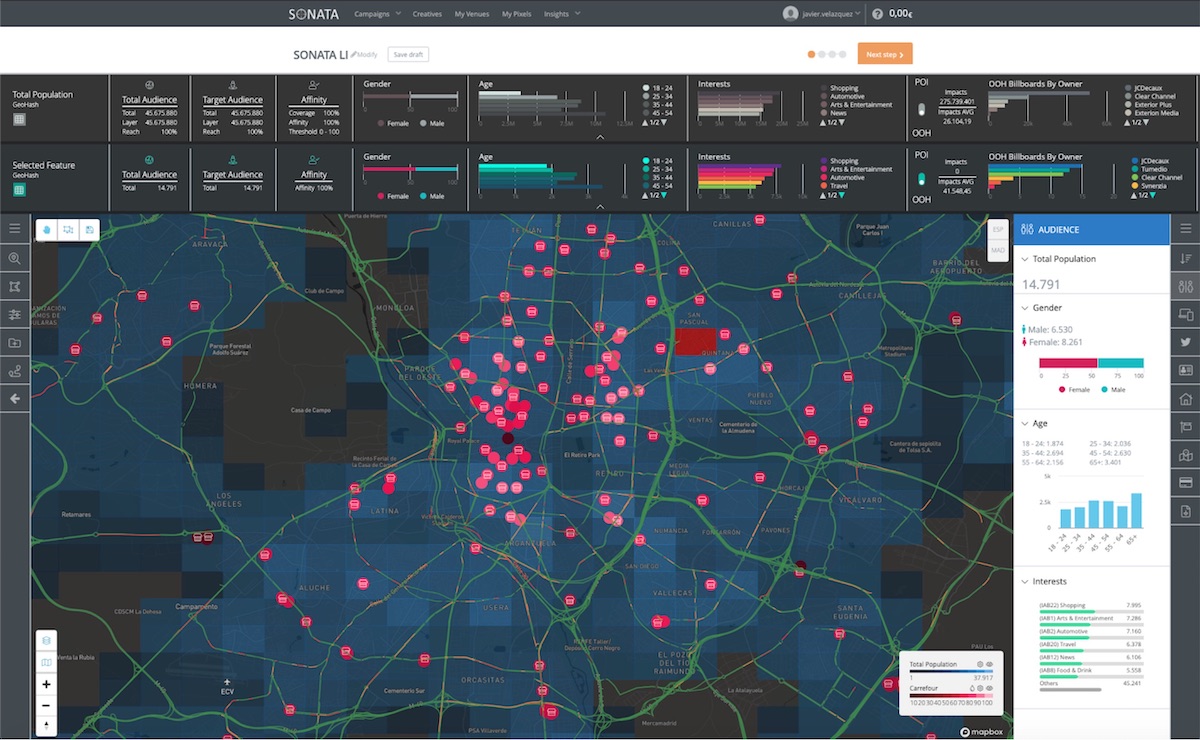Screen dimensions: 1200x740
Task: Click the orange Next step button
Action: pos(885,54)
